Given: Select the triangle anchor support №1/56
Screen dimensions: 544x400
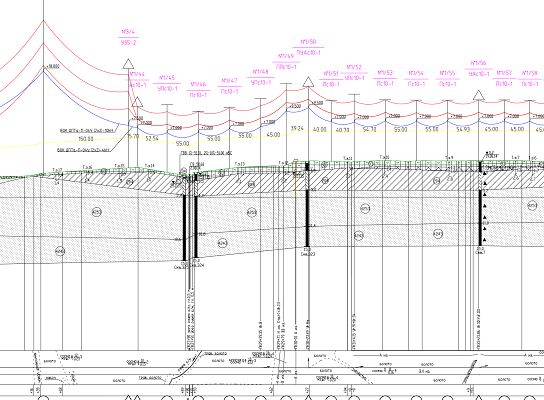Looking at the screenshot, I should [x=479, y=95].
